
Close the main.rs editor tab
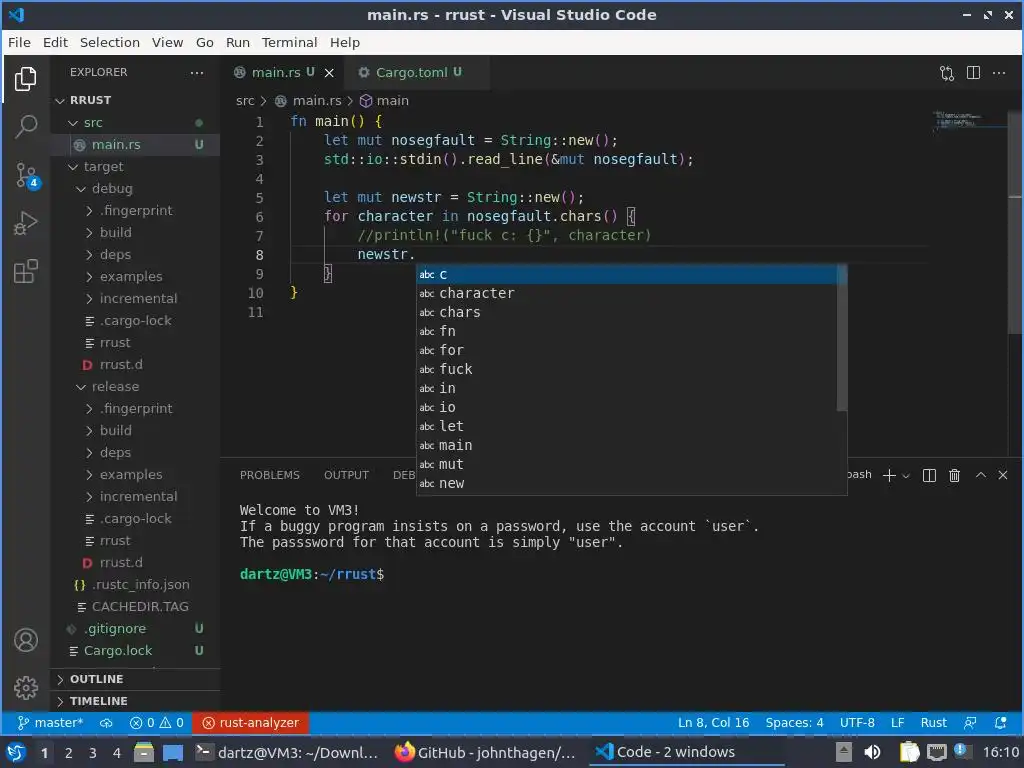coord(329,72)
